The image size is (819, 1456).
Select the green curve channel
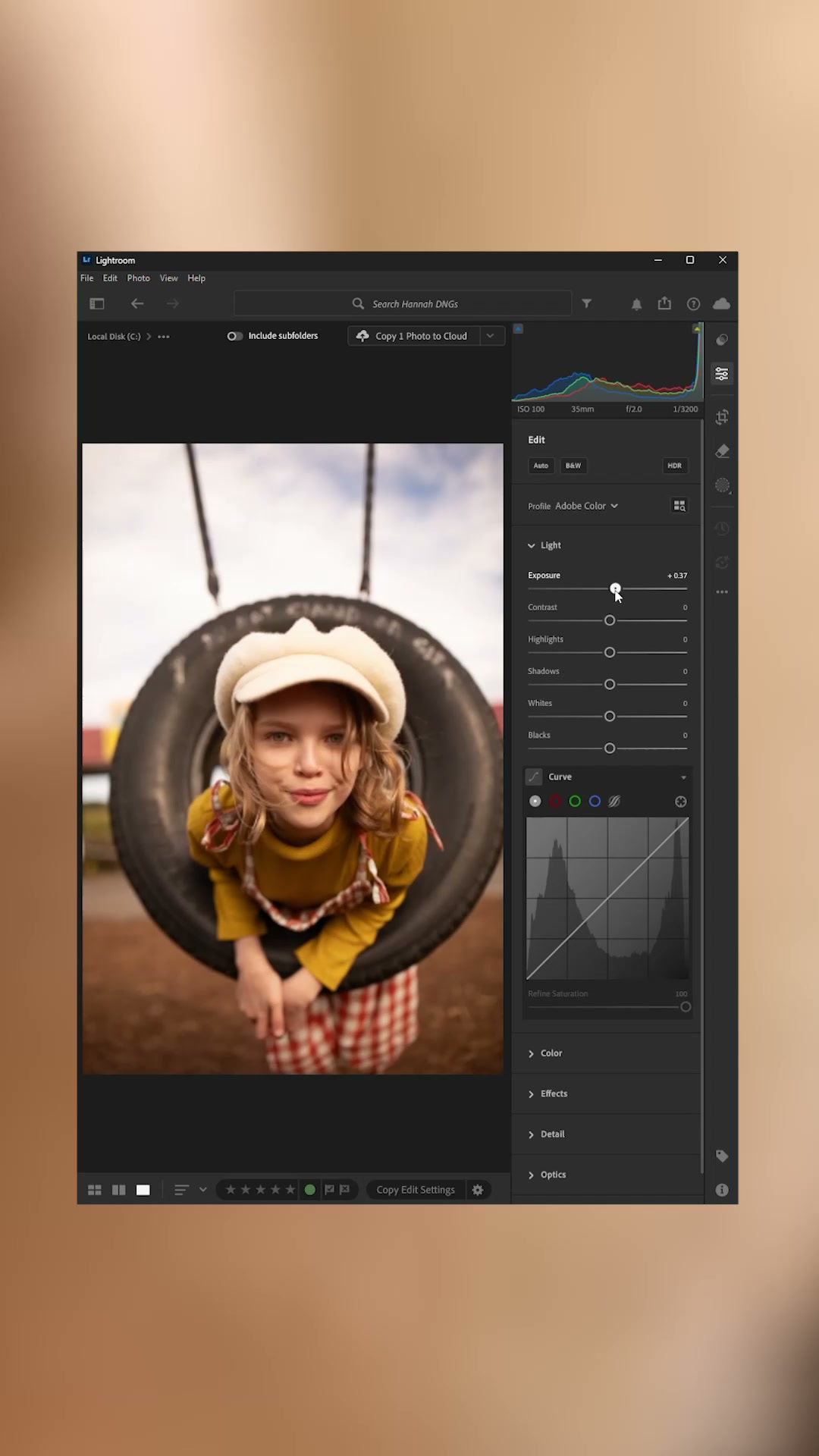[x=575, y=802]
